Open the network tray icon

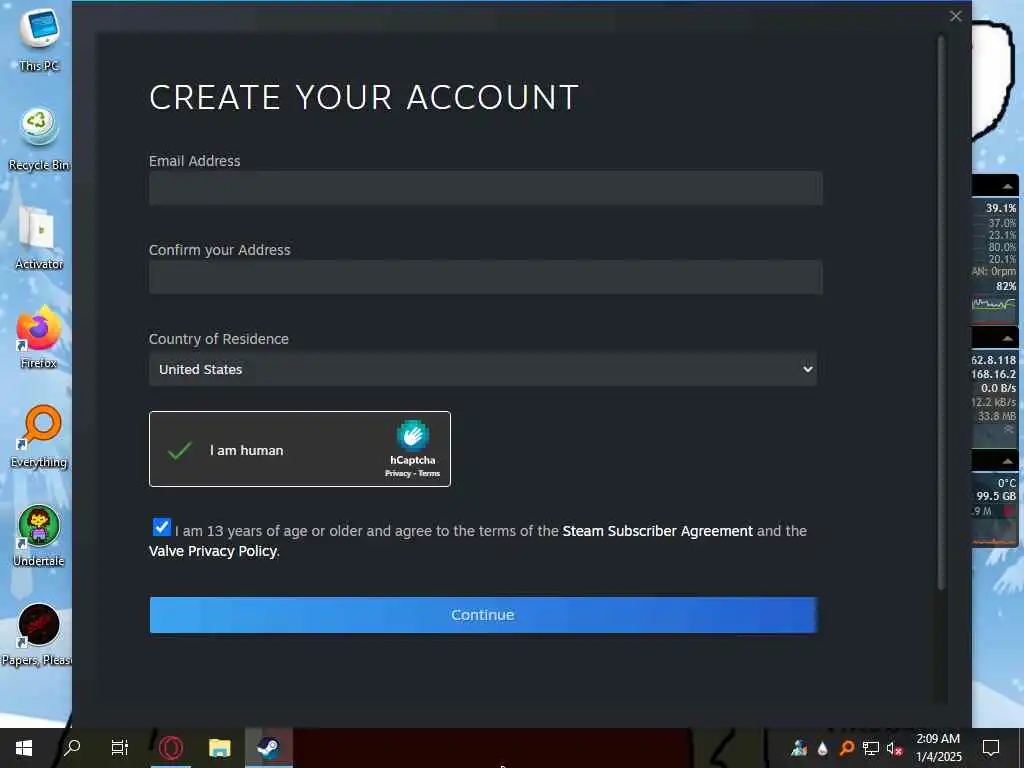click(x=871, y=748)
